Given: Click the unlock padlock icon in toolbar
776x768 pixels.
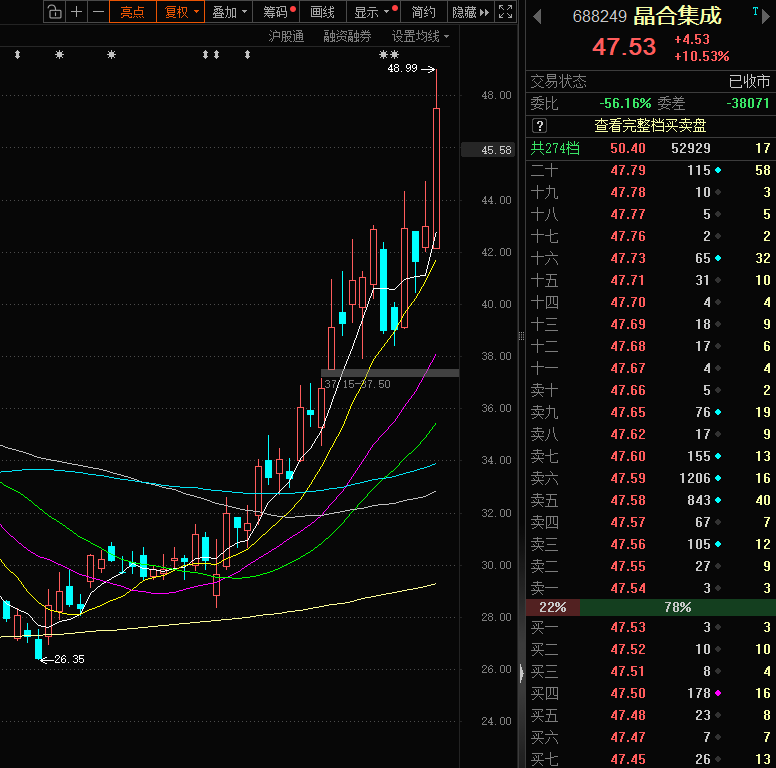Looking at the screenshot, I should click(55, 12).
